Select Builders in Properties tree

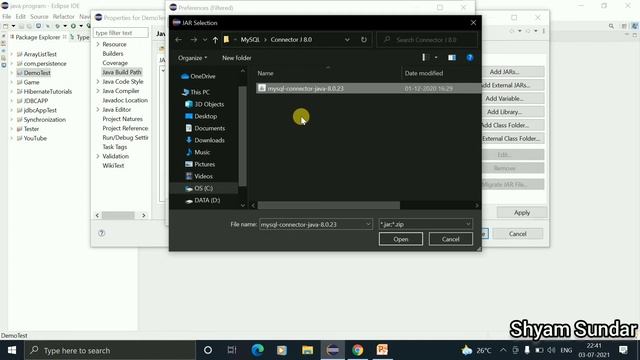coord(113,53)
